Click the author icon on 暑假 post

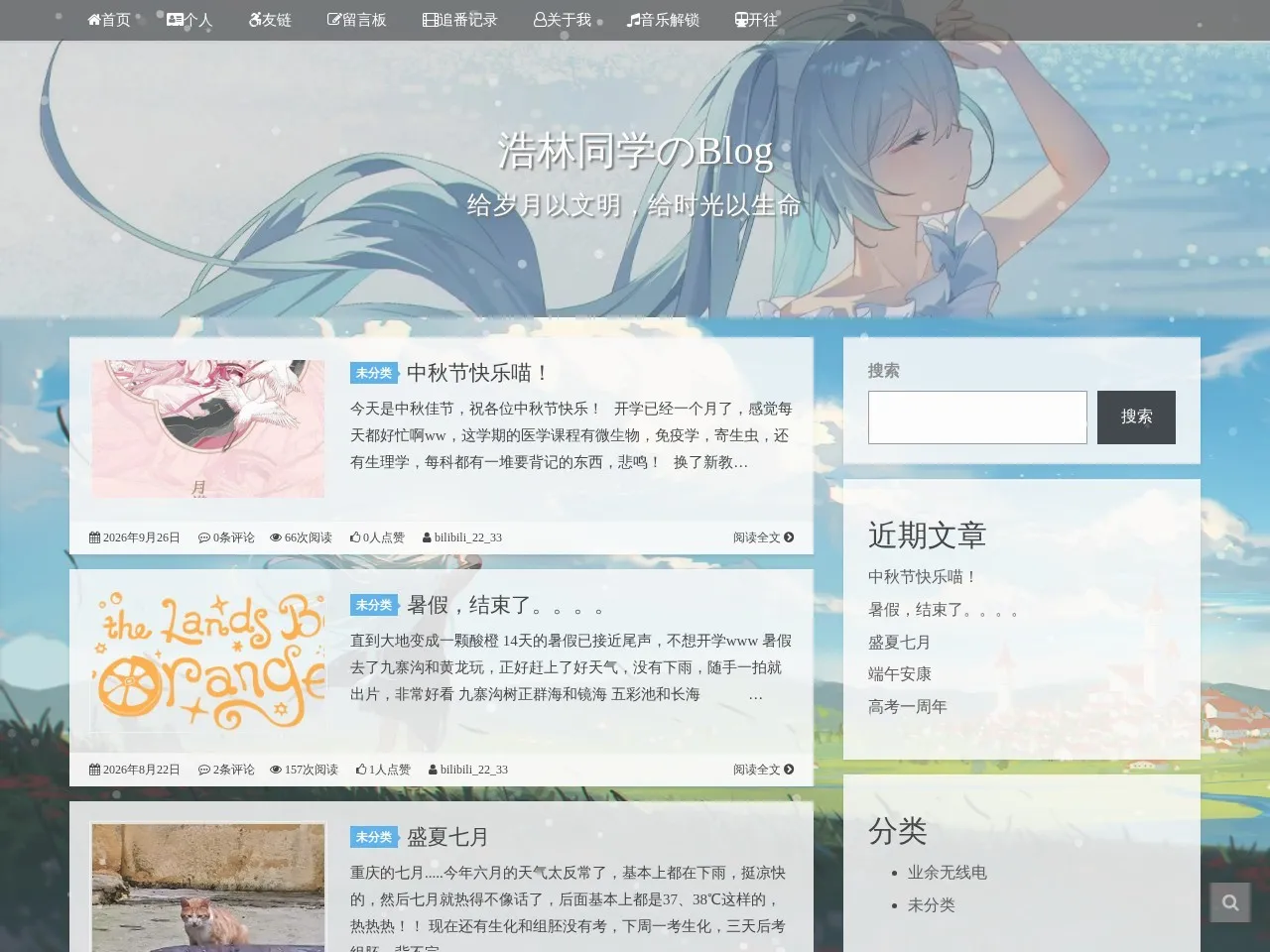(433, 770)
